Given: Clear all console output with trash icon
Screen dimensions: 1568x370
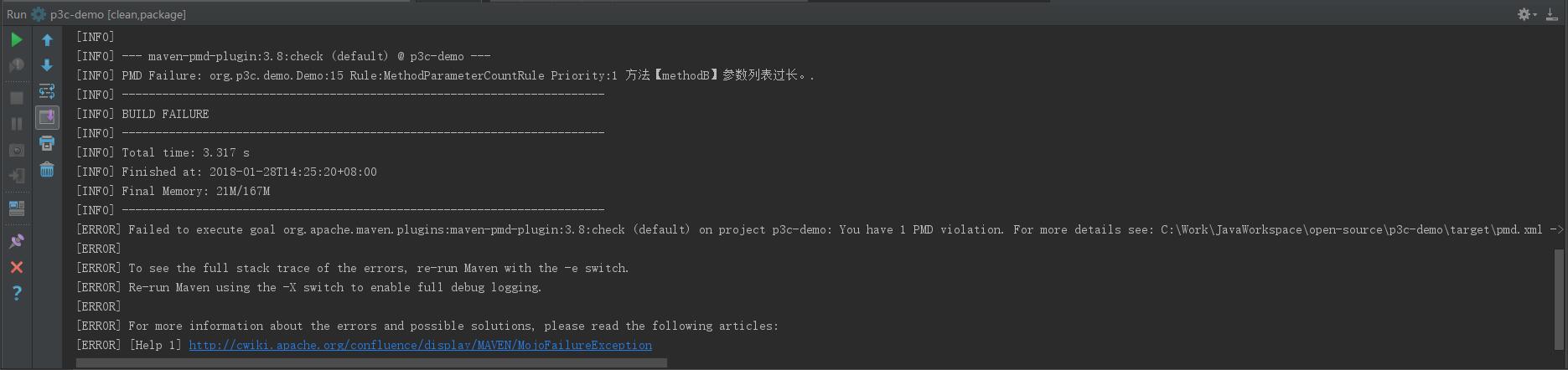Looking at the screenshot, I should tap(47, 169).
